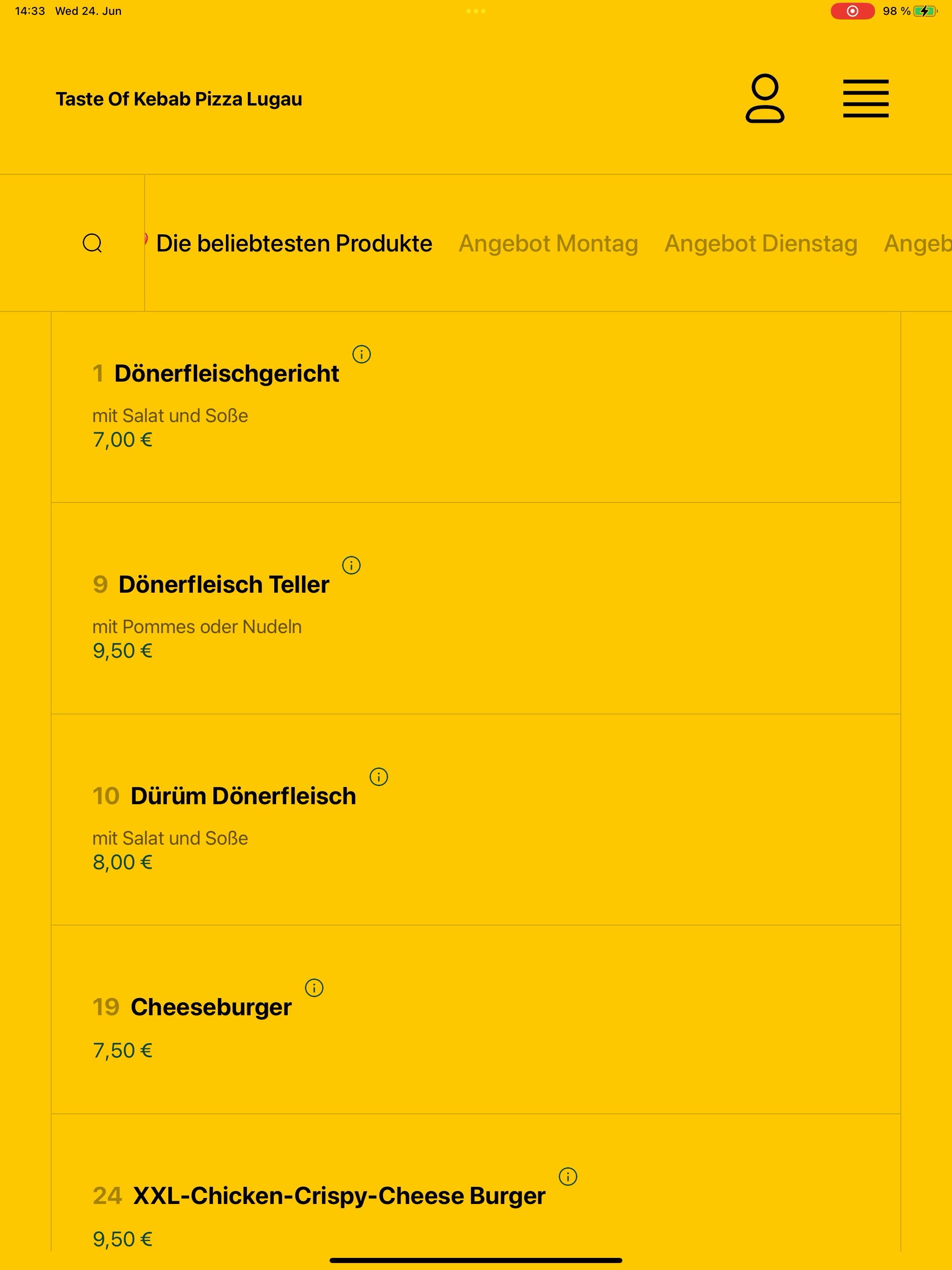Show info for Dönerfleischgericht
The width and height of the screenshot is (952, 1270).
[x=361, y=354]
